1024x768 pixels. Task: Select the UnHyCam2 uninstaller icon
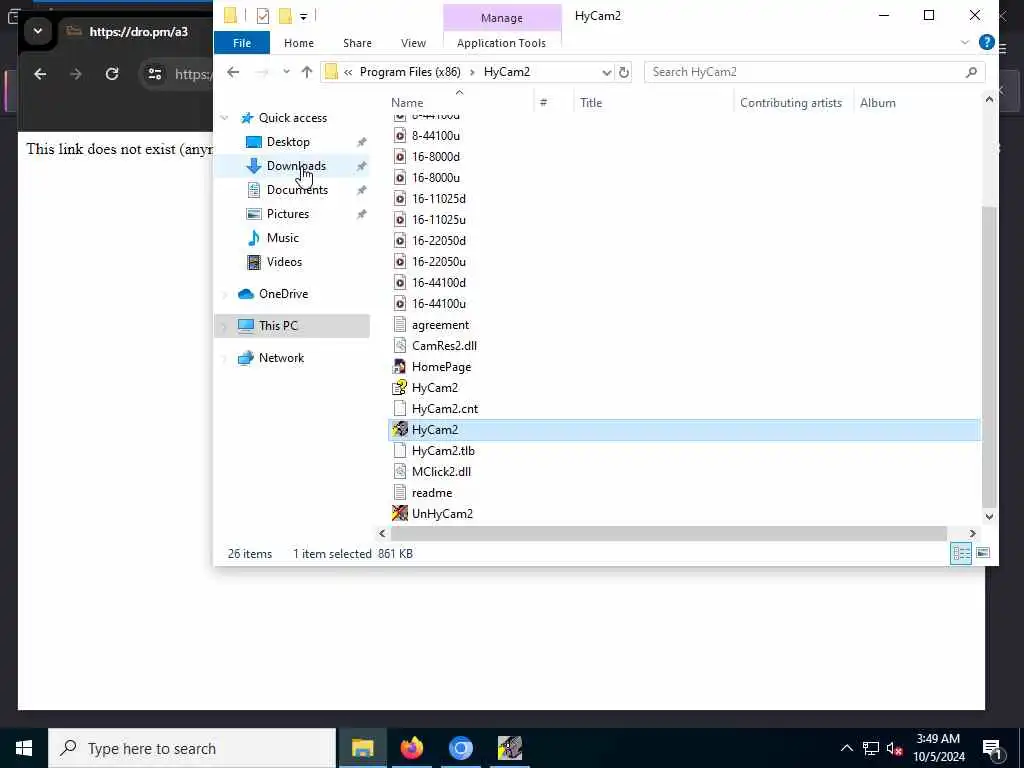pos(399,513)
